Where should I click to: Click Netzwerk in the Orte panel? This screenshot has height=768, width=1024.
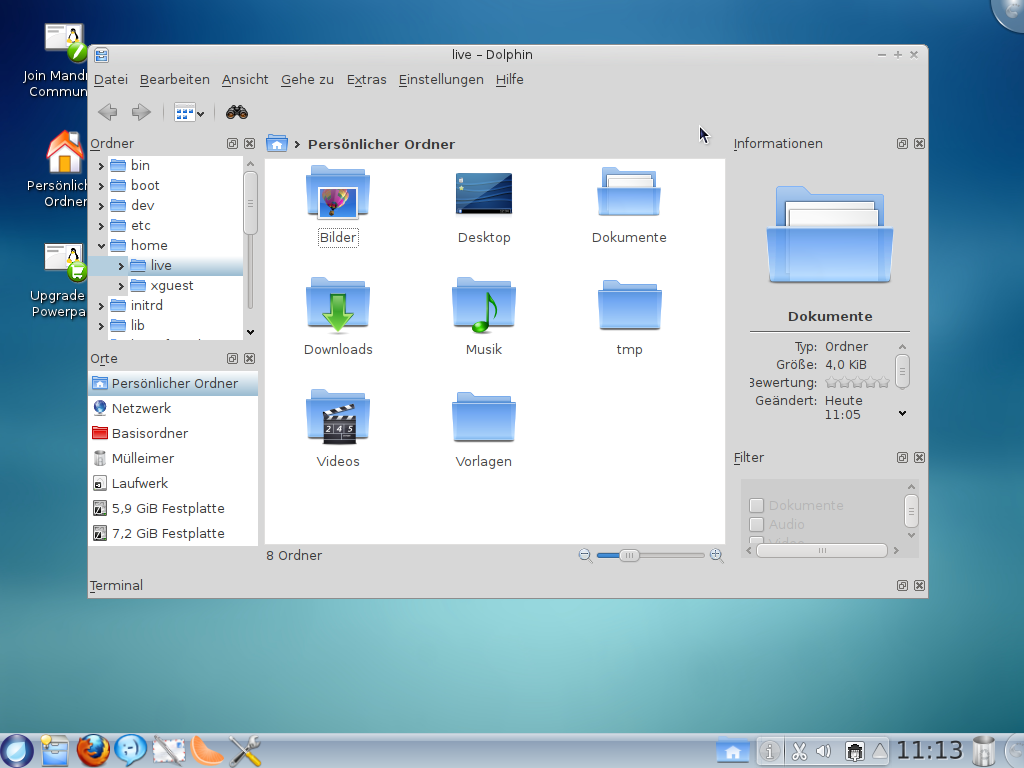point(141,408)
